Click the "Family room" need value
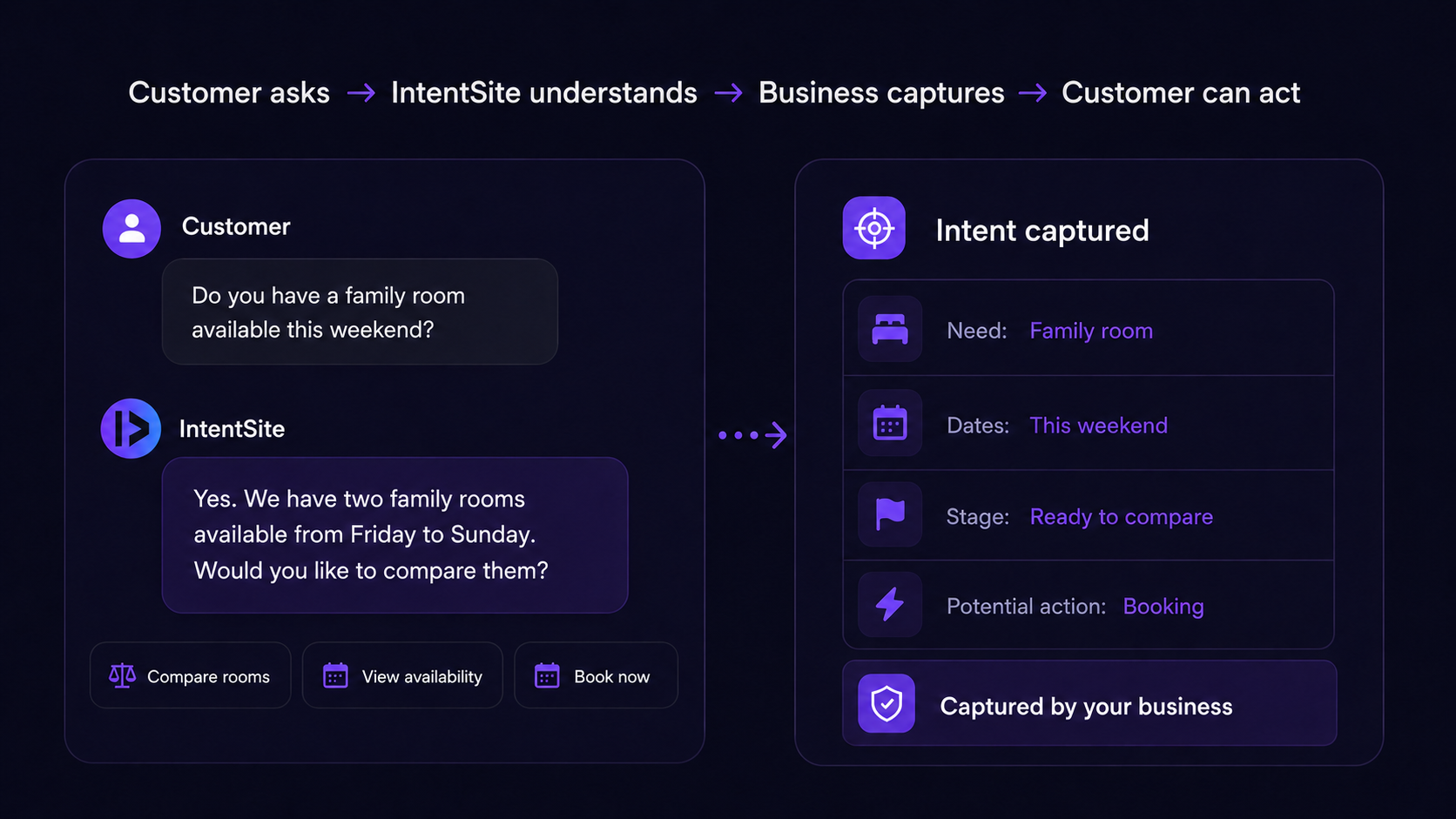The image size is (1456, 819). tap(1091, 331)
